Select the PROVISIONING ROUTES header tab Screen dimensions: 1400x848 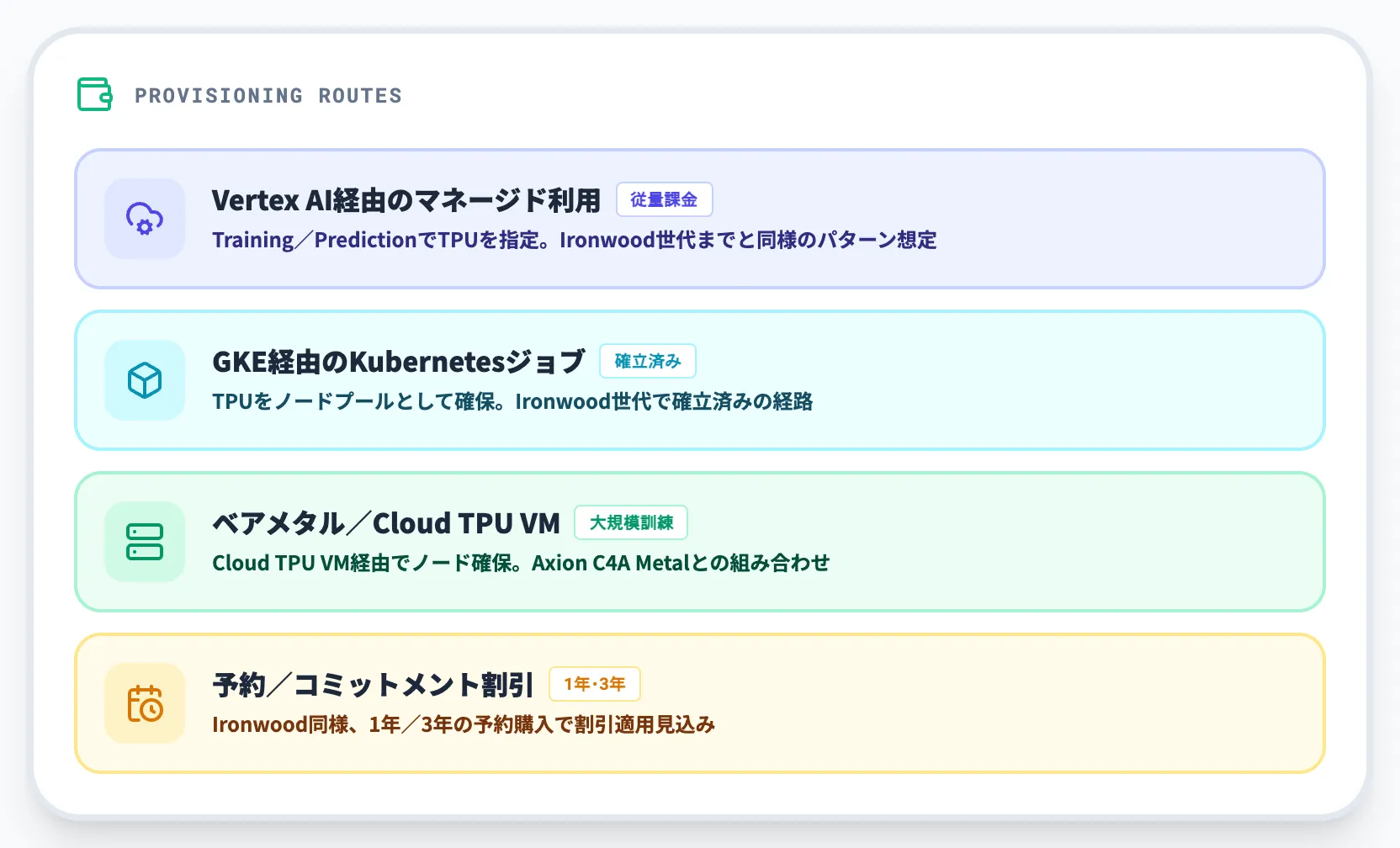[268, 95]
